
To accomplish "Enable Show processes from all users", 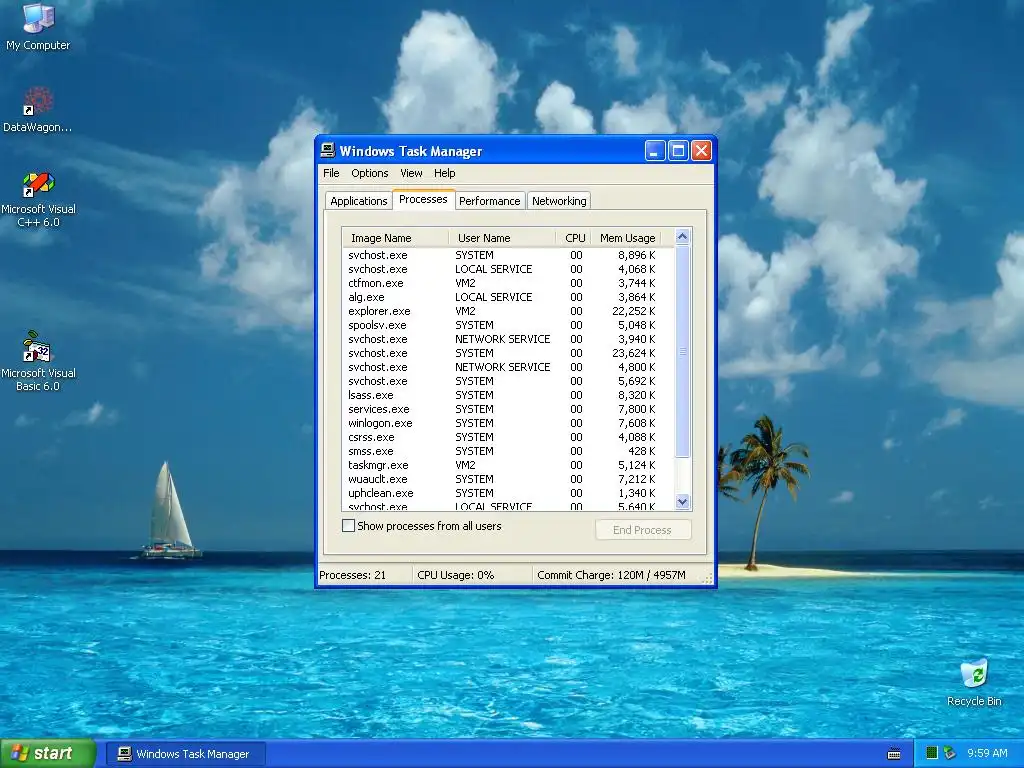I will [349, 526].
